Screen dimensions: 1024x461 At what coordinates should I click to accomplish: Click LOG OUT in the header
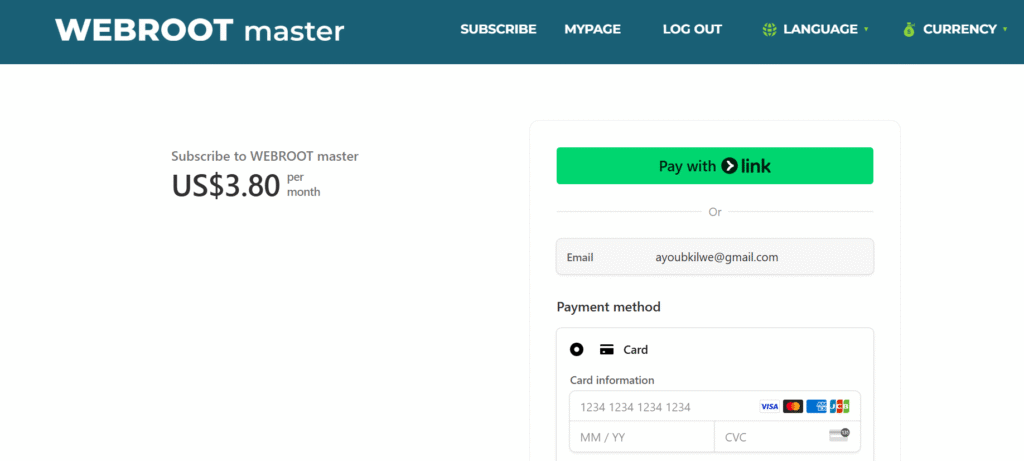692,29
